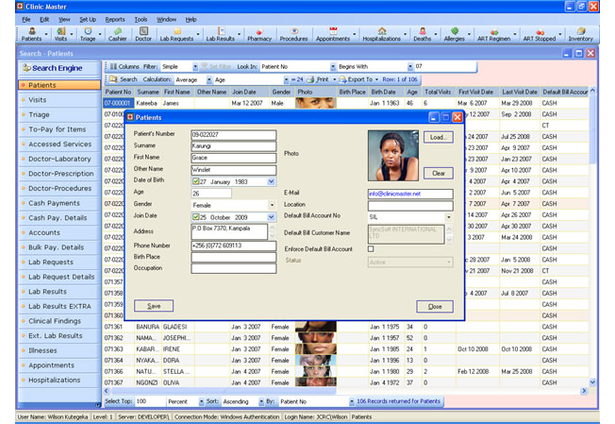This screenshot has height=424, width=615.
Task: Toggle Date of Birth checkbox
Action: pos(196,182)
